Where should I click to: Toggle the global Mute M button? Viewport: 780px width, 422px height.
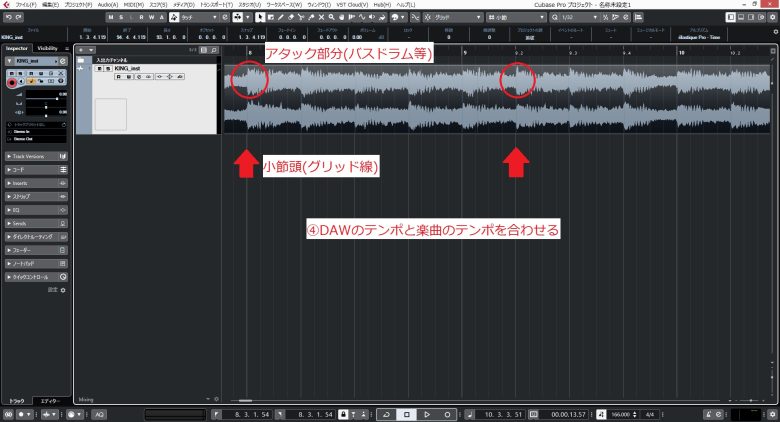(110, 17)
